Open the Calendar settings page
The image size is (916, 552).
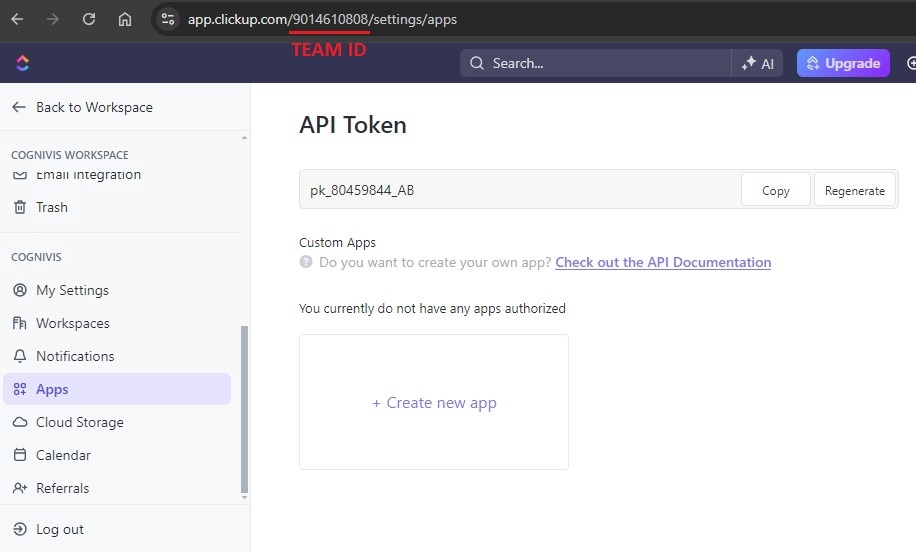pos(63,455)
